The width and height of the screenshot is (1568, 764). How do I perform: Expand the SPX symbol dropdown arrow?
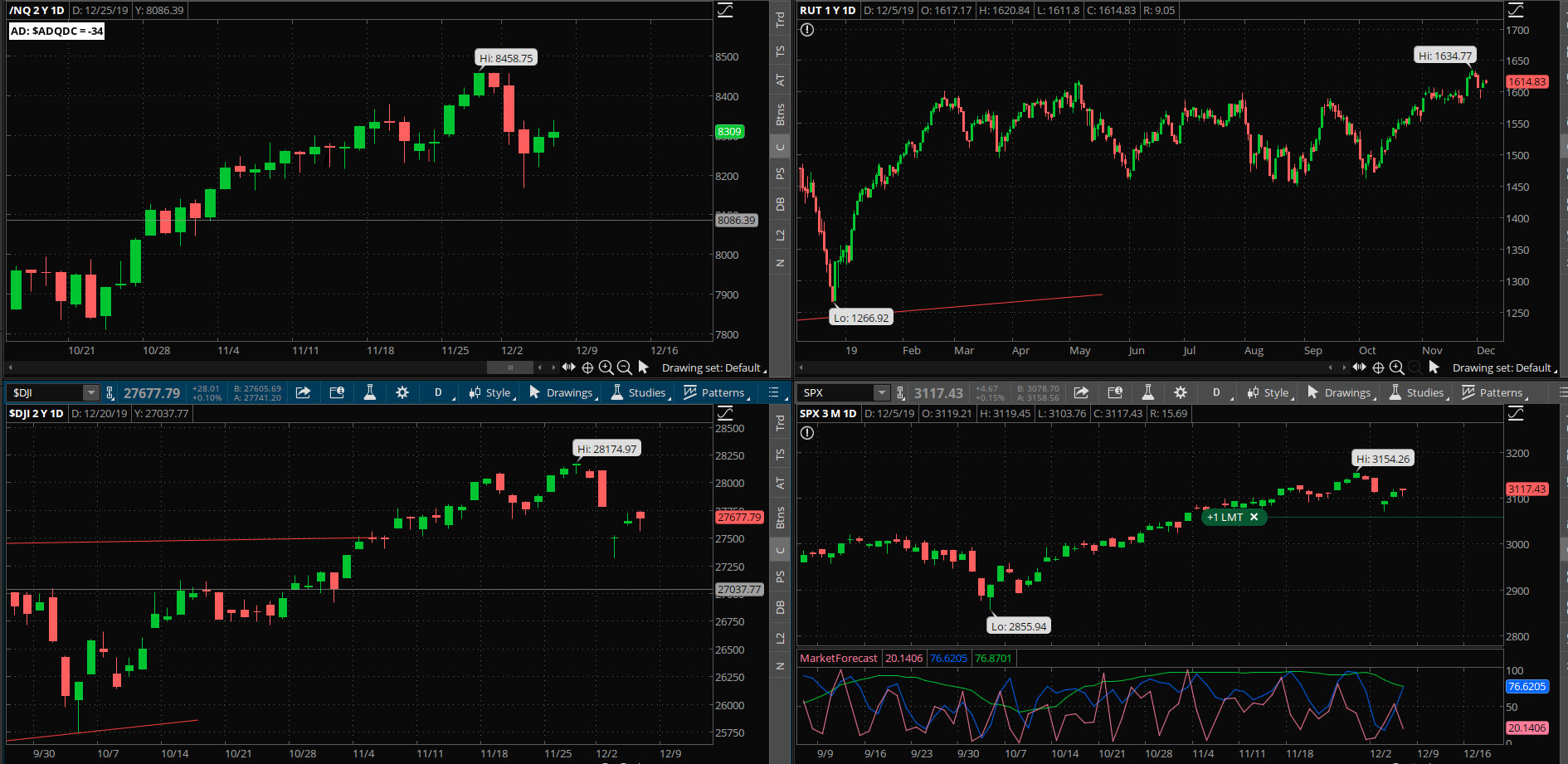(x=881, y=392)
